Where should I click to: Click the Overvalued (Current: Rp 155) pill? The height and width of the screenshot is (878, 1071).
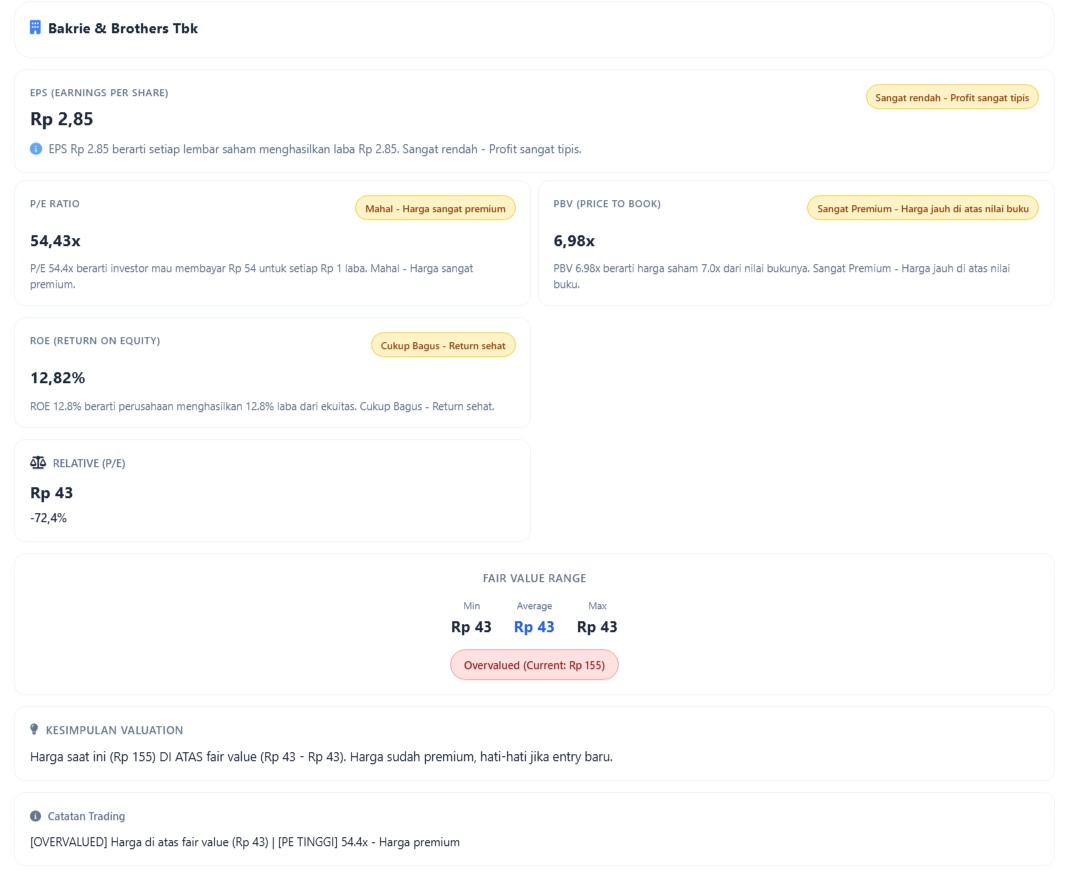coord(534,665)
